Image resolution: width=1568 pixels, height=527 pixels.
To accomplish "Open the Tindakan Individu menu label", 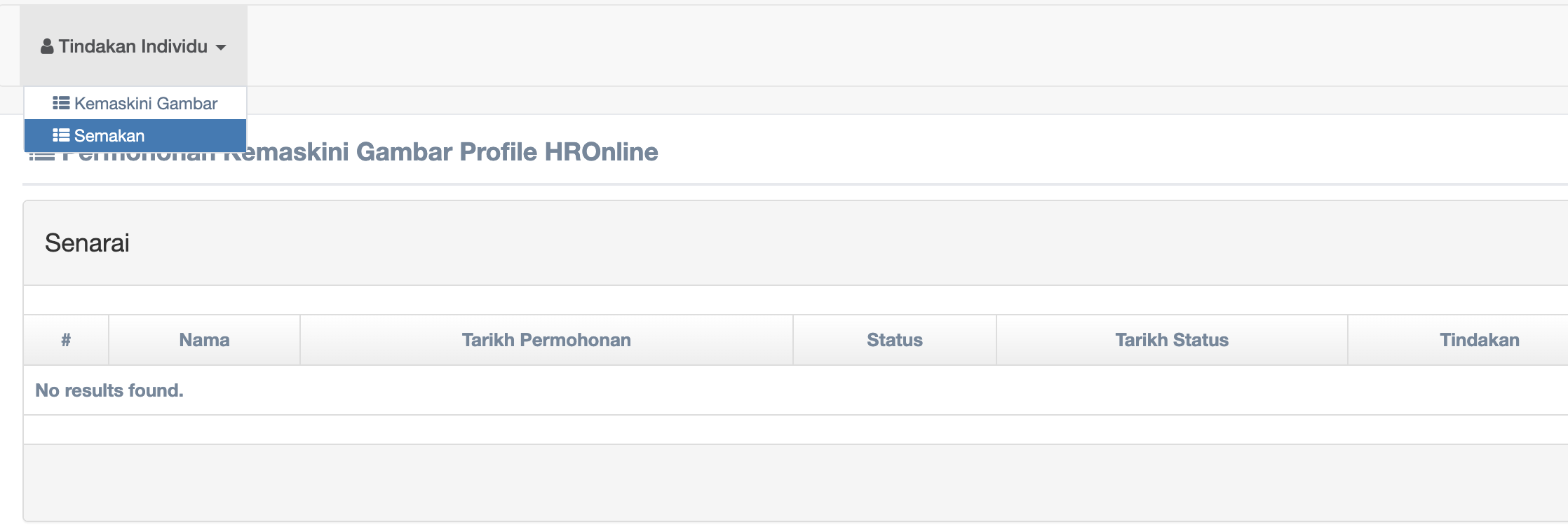I will [x=133, y=46].
